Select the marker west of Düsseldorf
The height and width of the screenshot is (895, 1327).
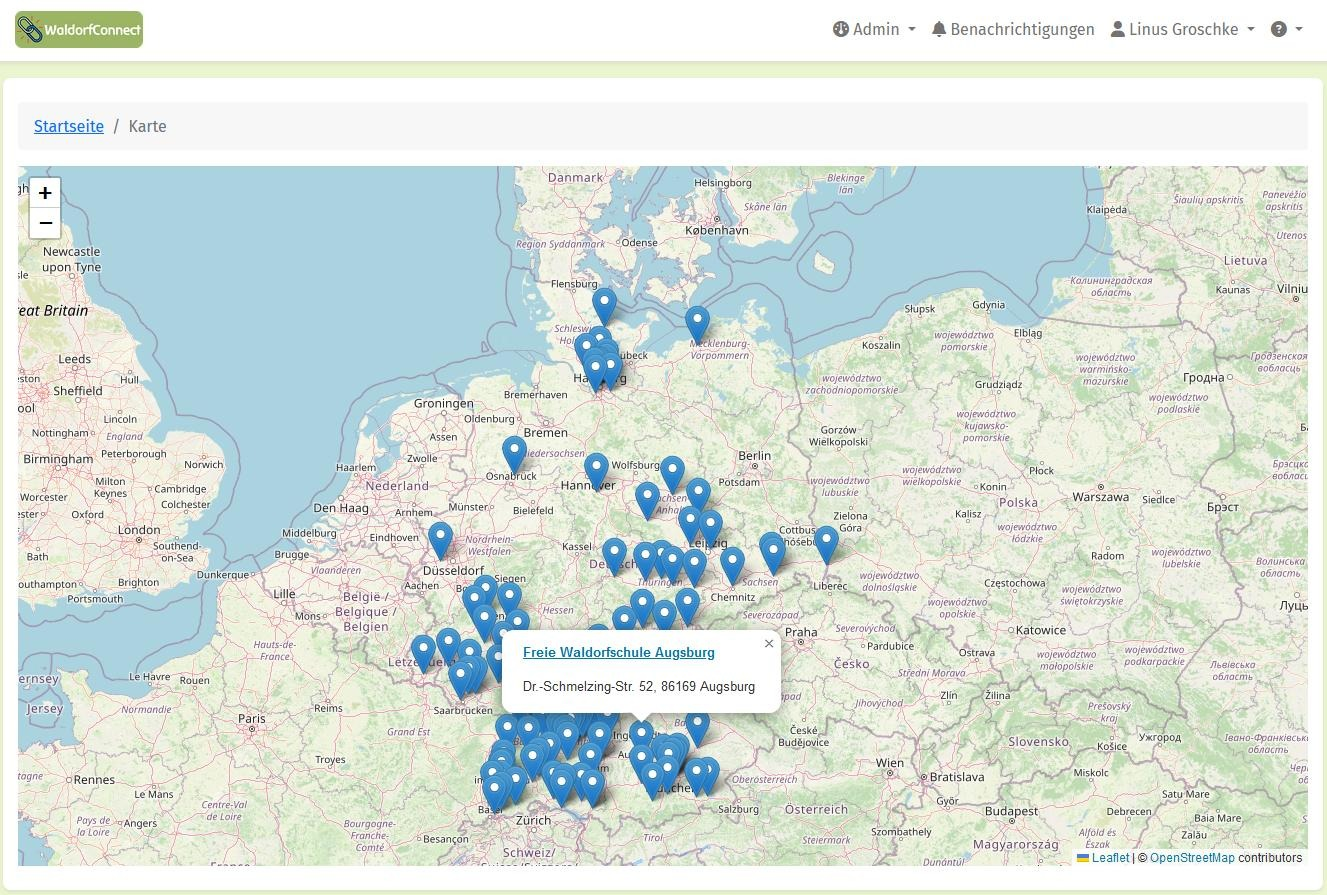pos(440,541)
